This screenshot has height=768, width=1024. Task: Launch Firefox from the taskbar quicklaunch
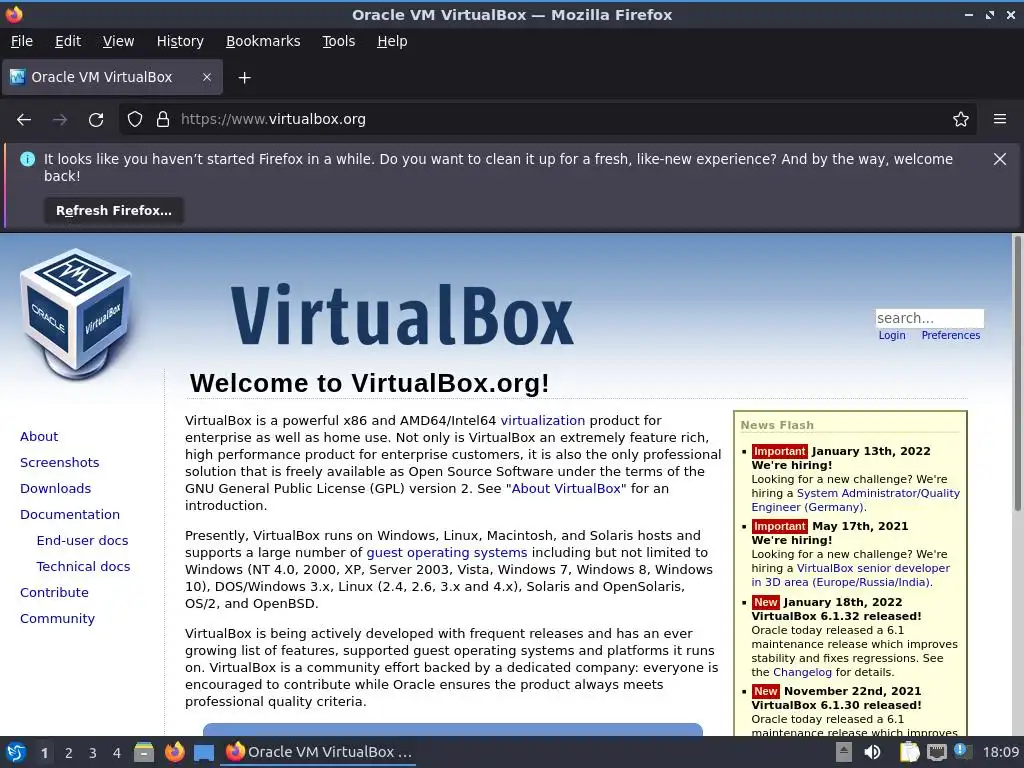tap(174, 752)
